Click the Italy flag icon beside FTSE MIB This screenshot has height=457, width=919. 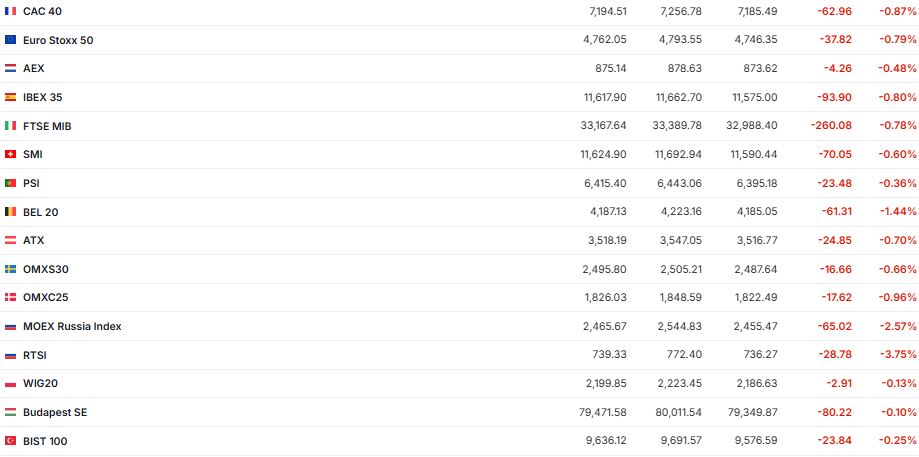pyautogui.click(x=10, y=126)
